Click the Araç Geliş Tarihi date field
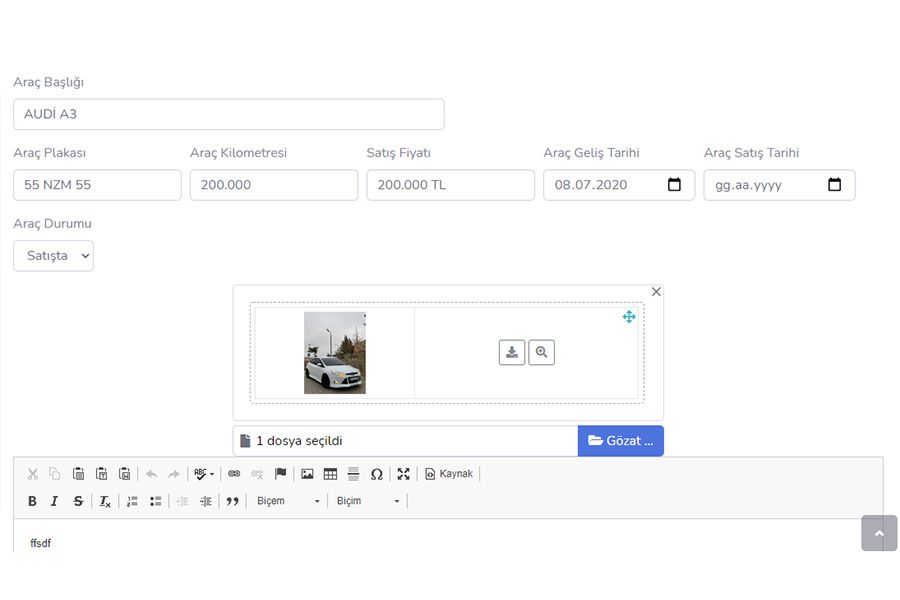 619,185
